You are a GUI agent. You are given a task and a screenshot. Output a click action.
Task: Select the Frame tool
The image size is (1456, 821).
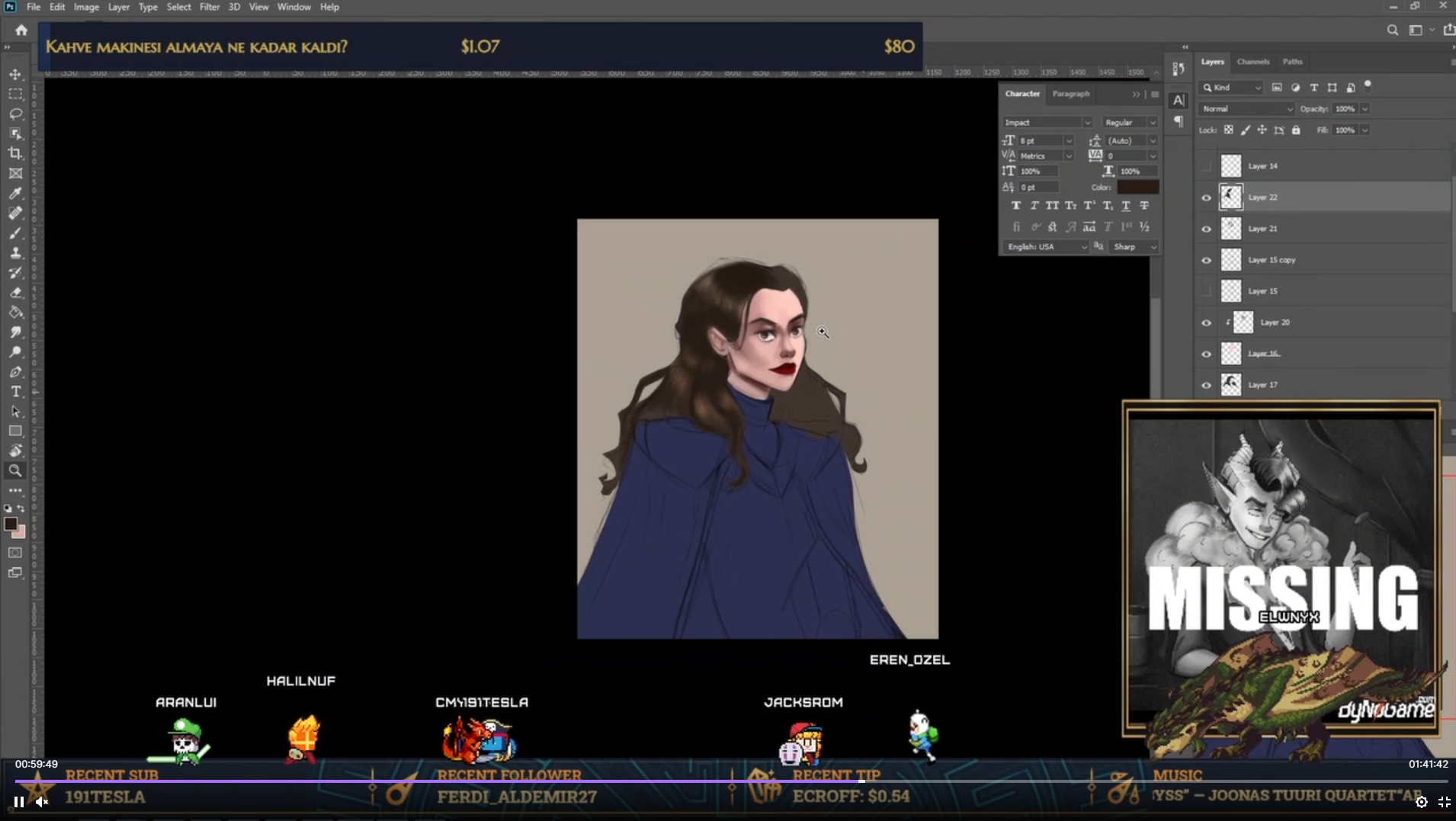pyautogui.click(x=15, y=173)
